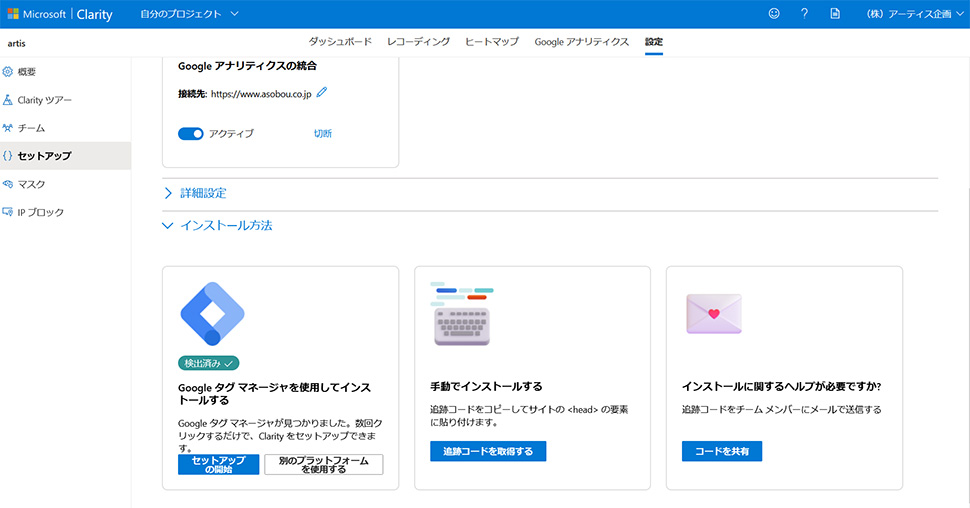Image resolution: width=970 pixels, height=508 pixels.
Task: Click the マスク icon in the sidebar
Action: click(x=7, y=184)
